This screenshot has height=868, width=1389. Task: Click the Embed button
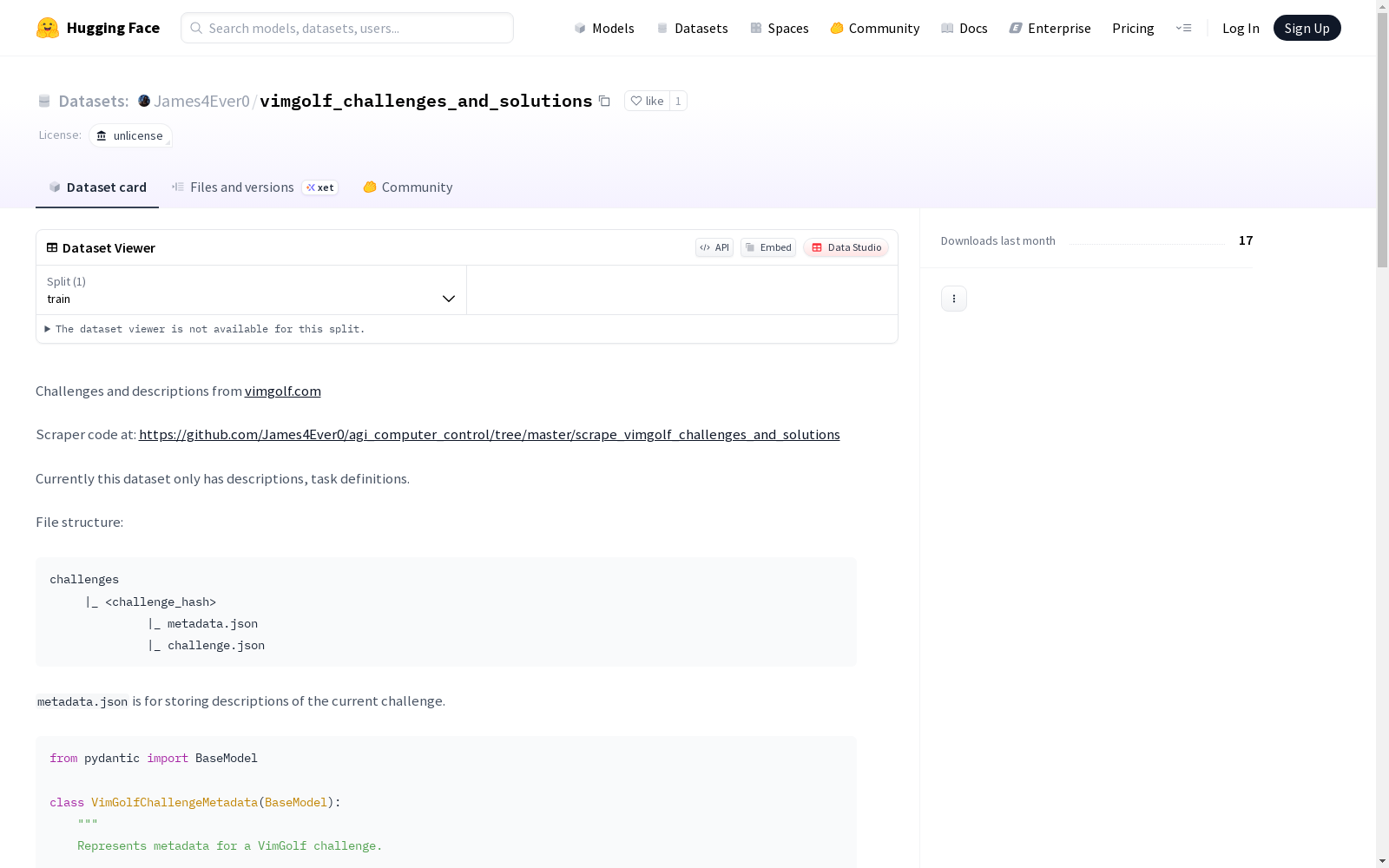[x=768, y=247]
